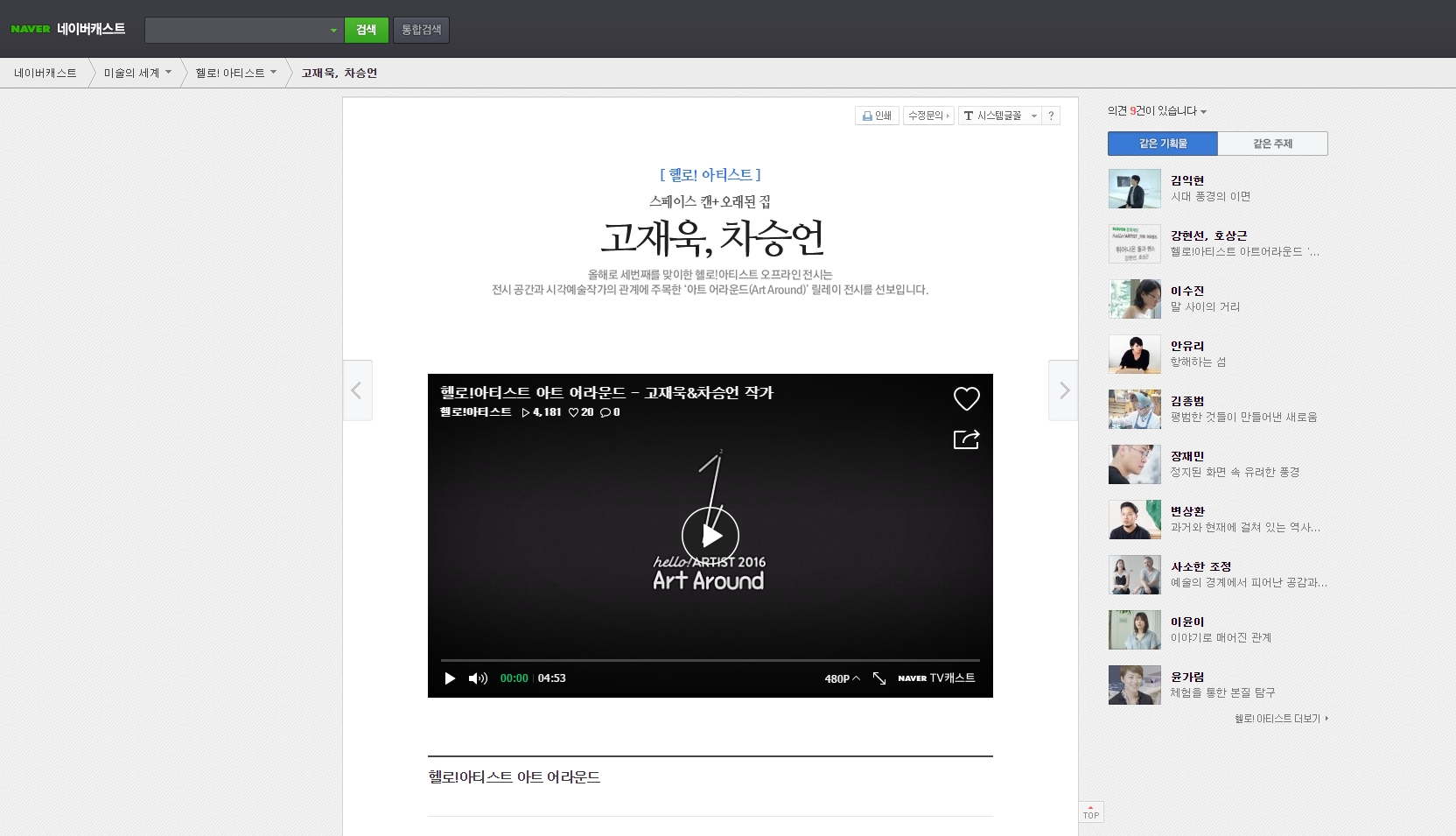Viewport: 1456px width, 836px height.
Task: Click the heart like icon on video
Action: 966,399
